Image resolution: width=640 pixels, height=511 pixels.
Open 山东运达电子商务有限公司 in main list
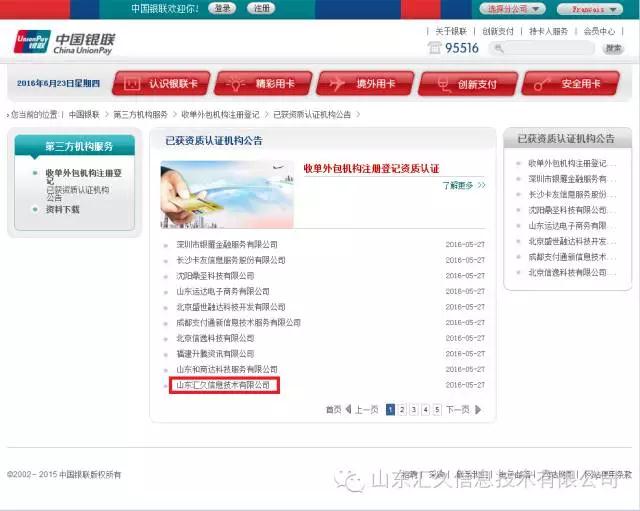[223, 291]
